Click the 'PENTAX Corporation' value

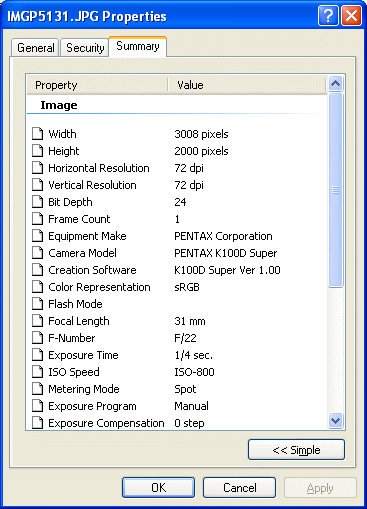pos(223,236)
